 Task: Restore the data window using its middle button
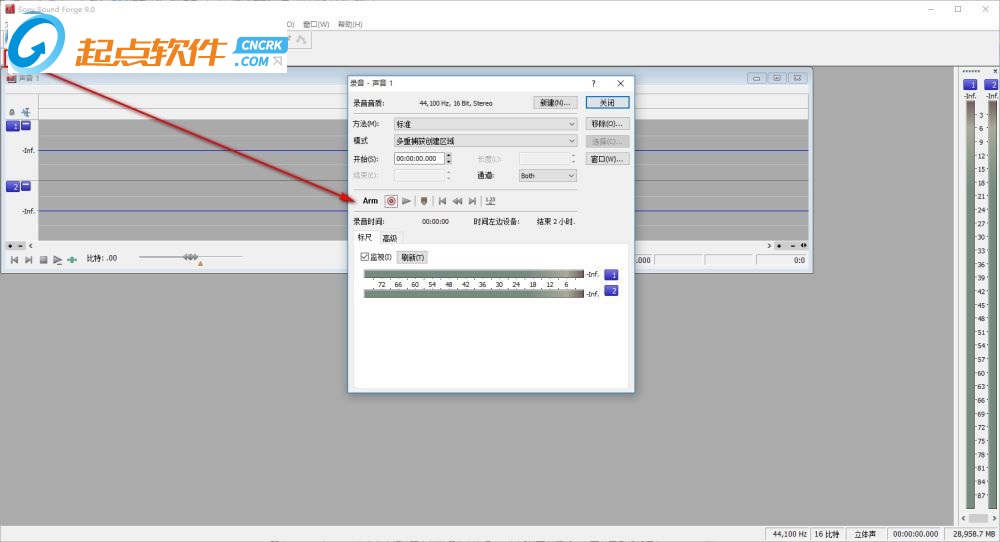pos(777,78)
